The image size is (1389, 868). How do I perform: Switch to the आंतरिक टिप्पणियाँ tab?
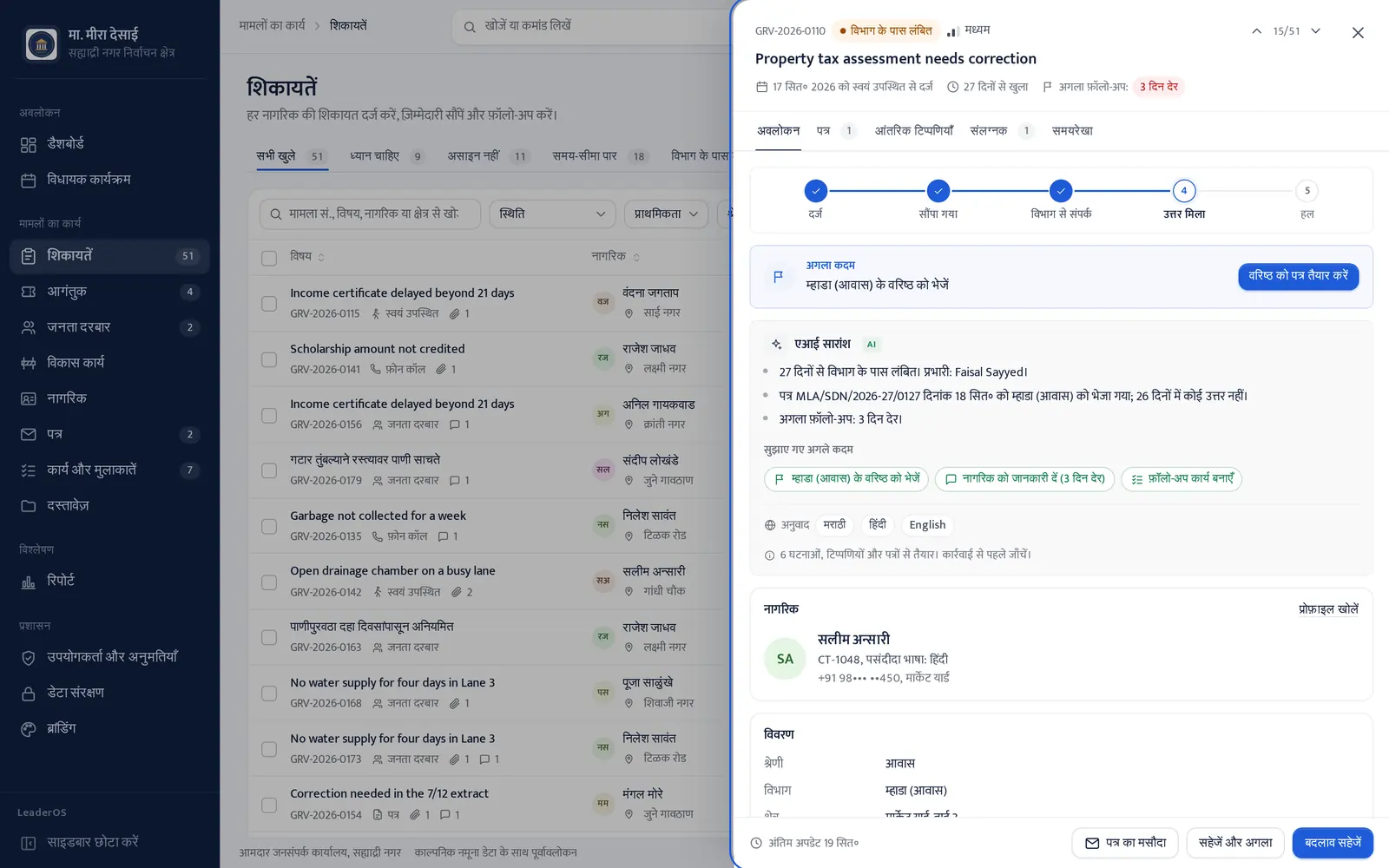click(913, 131)
